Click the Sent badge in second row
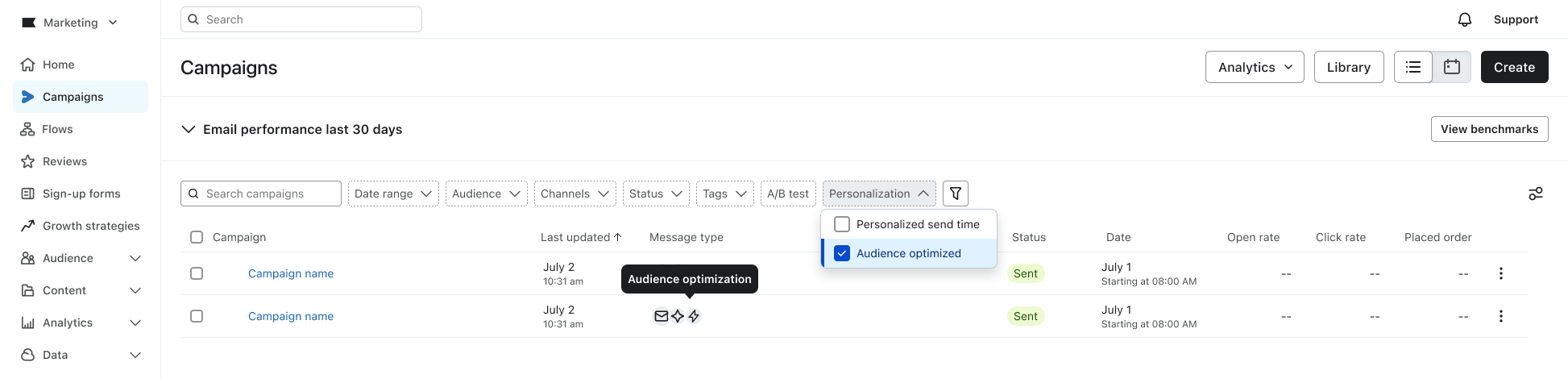1568x379 pixels. [x=1026, y=316]
